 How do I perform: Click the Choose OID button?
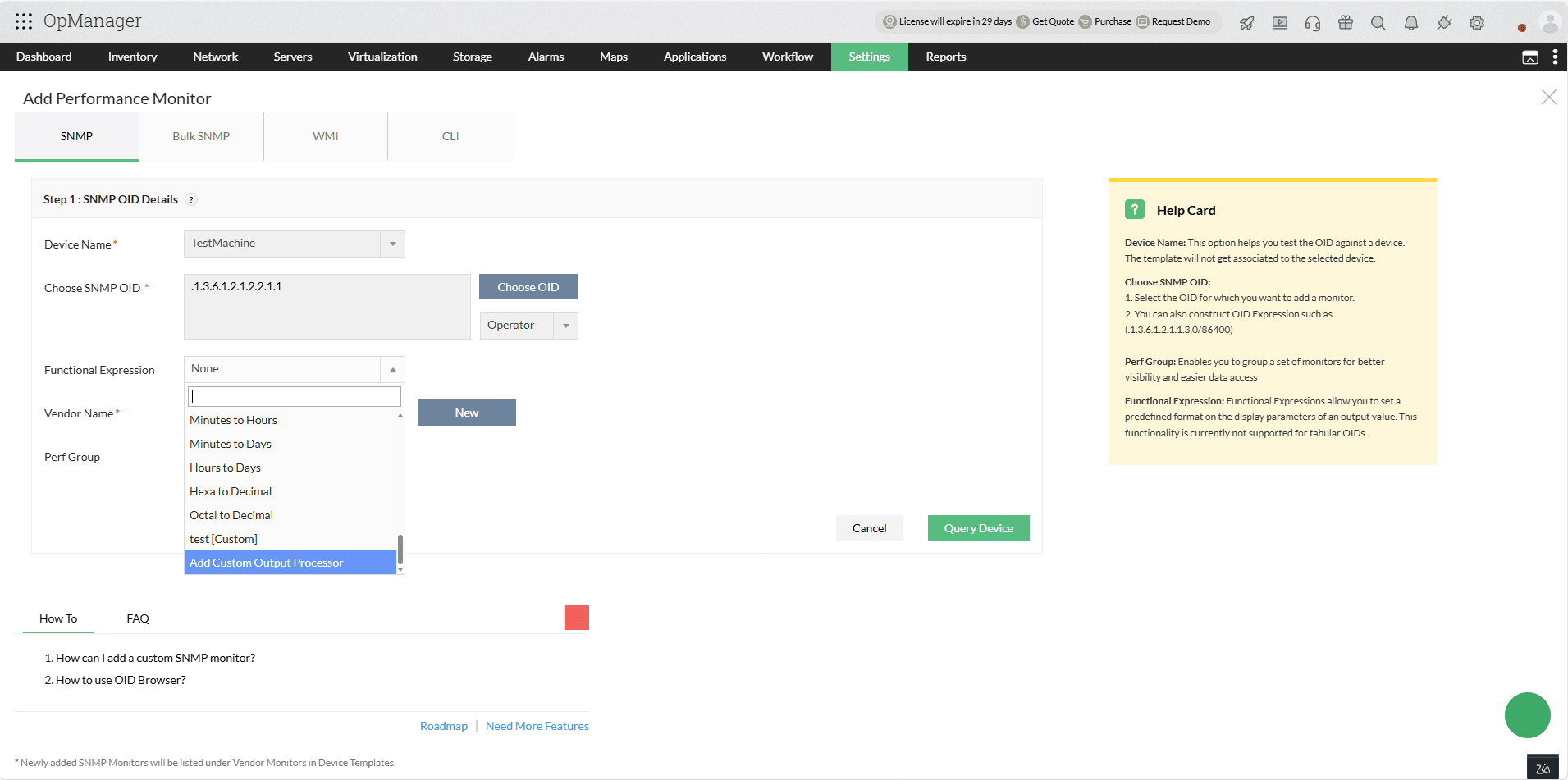click(x=528, y=287)
